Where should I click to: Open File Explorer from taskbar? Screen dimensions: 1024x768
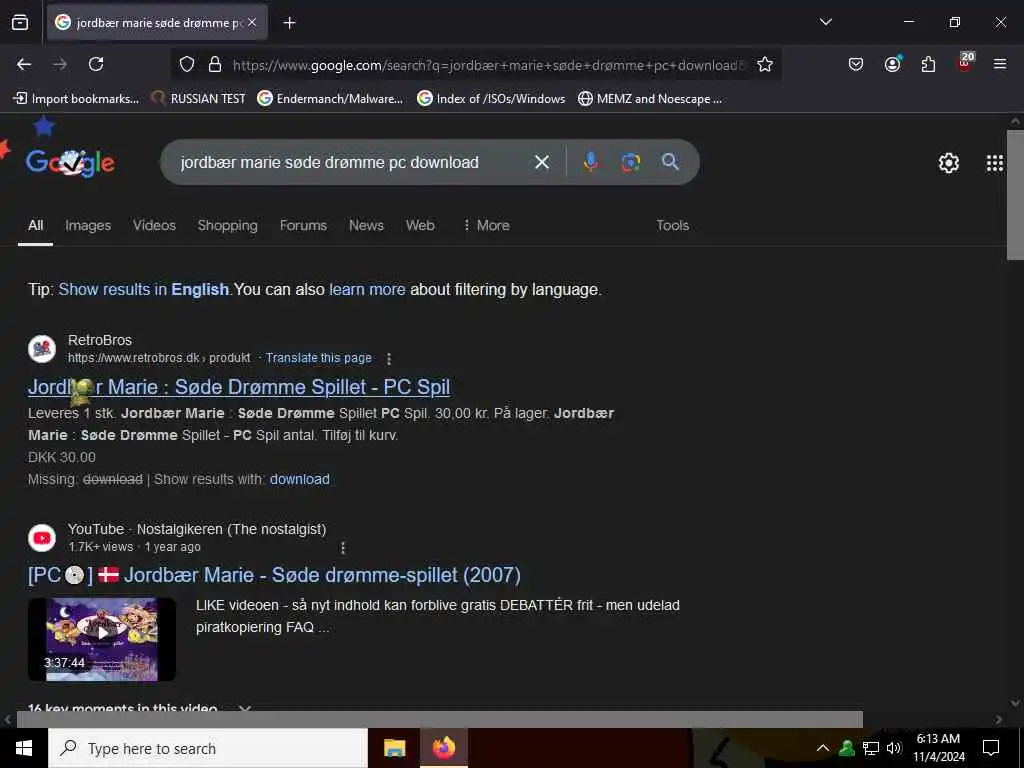click(394, 748)
